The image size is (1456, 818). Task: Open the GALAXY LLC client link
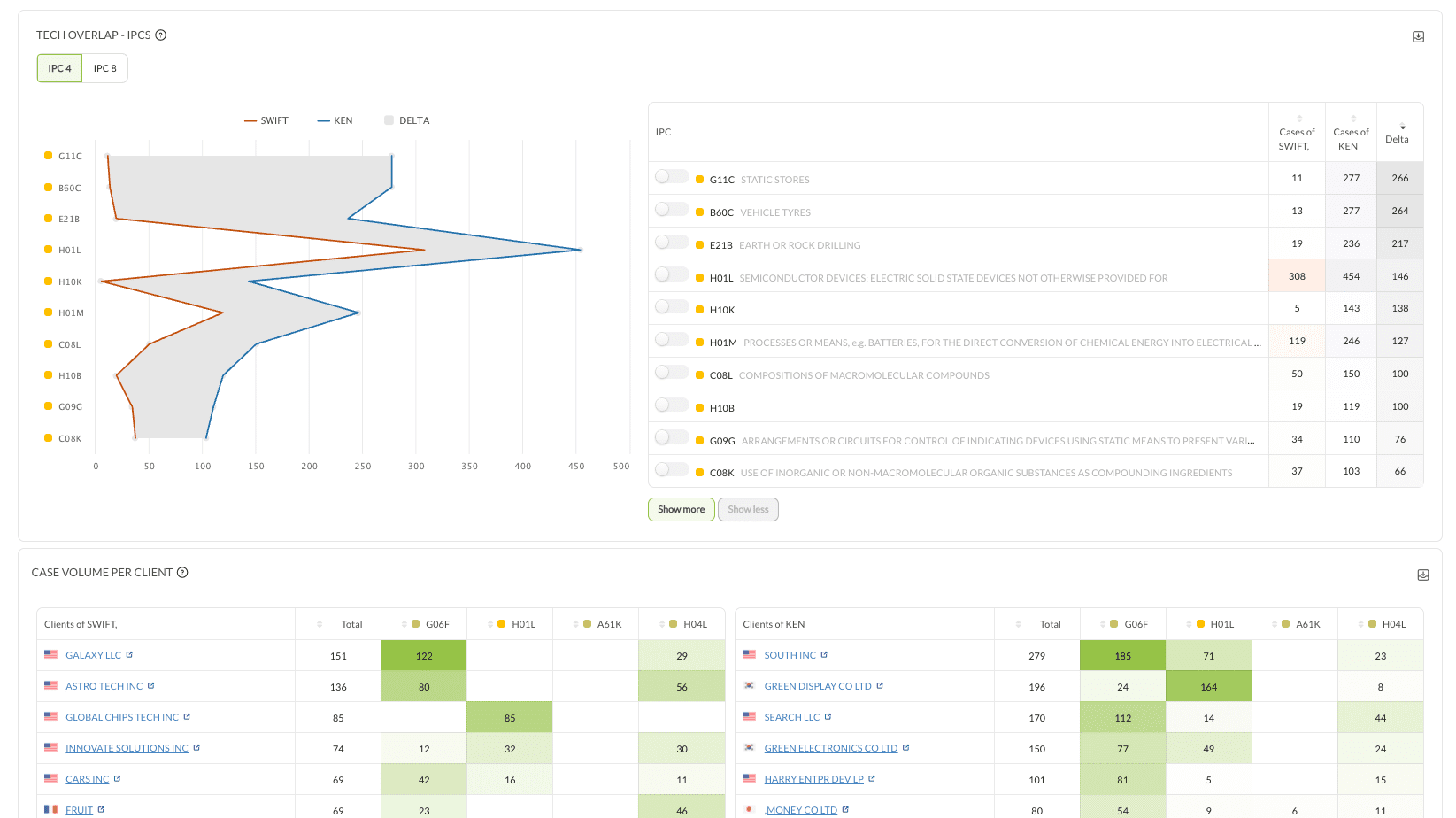pos(93,655)
